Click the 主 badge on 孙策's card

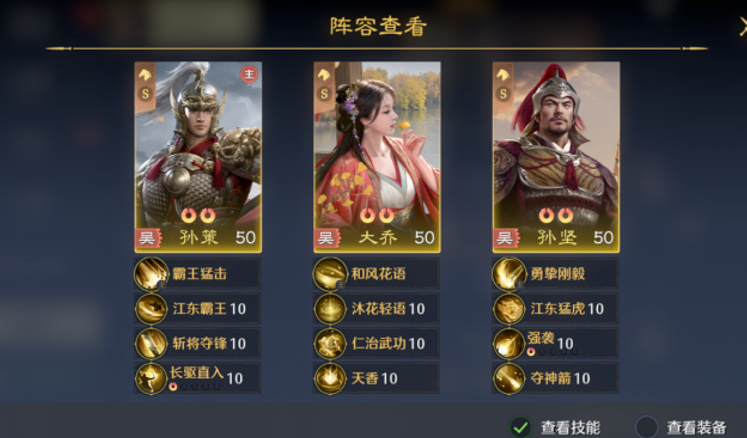click(249, 74)
